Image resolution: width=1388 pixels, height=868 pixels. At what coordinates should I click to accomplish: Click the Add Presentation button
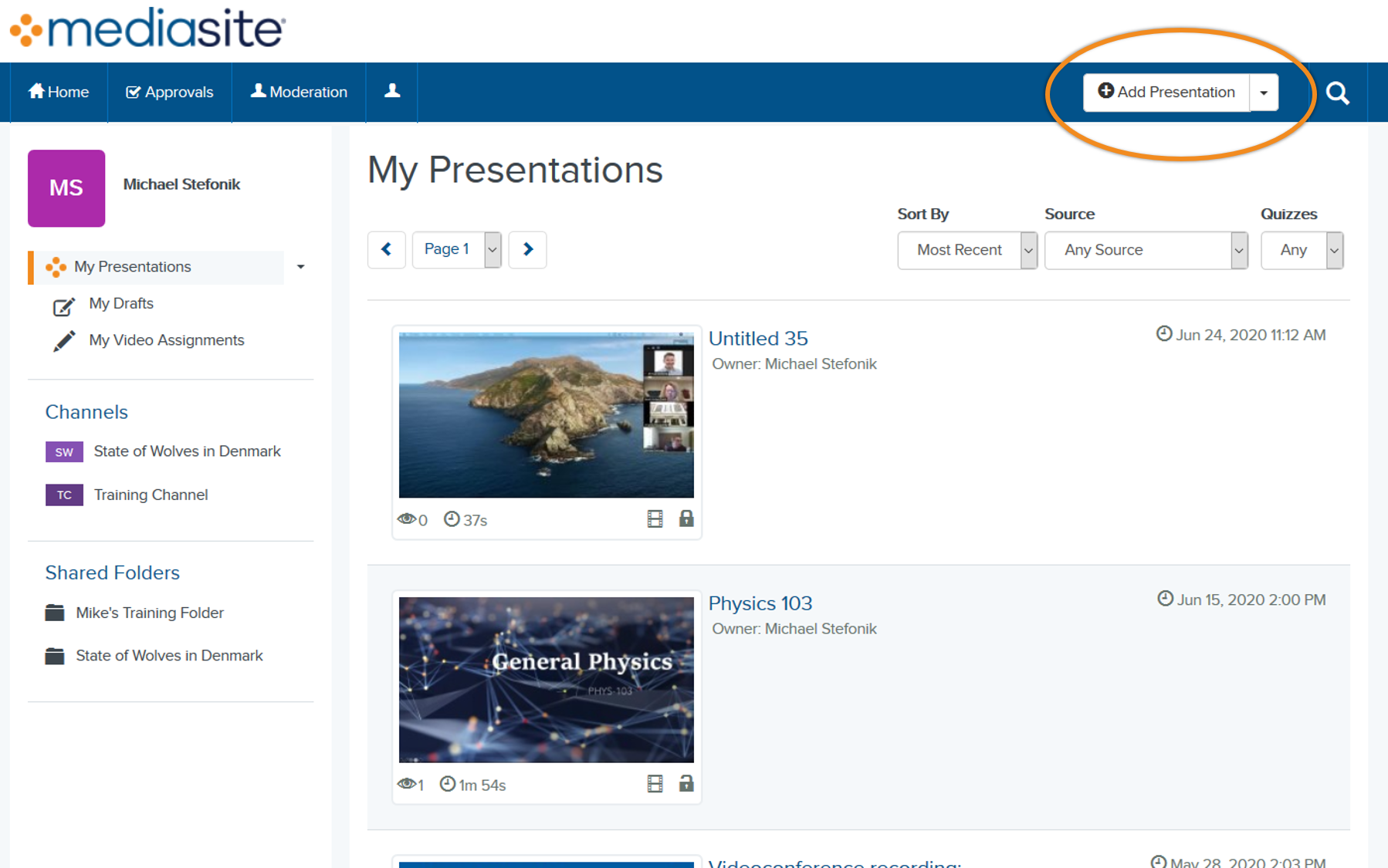(1166, 92)
